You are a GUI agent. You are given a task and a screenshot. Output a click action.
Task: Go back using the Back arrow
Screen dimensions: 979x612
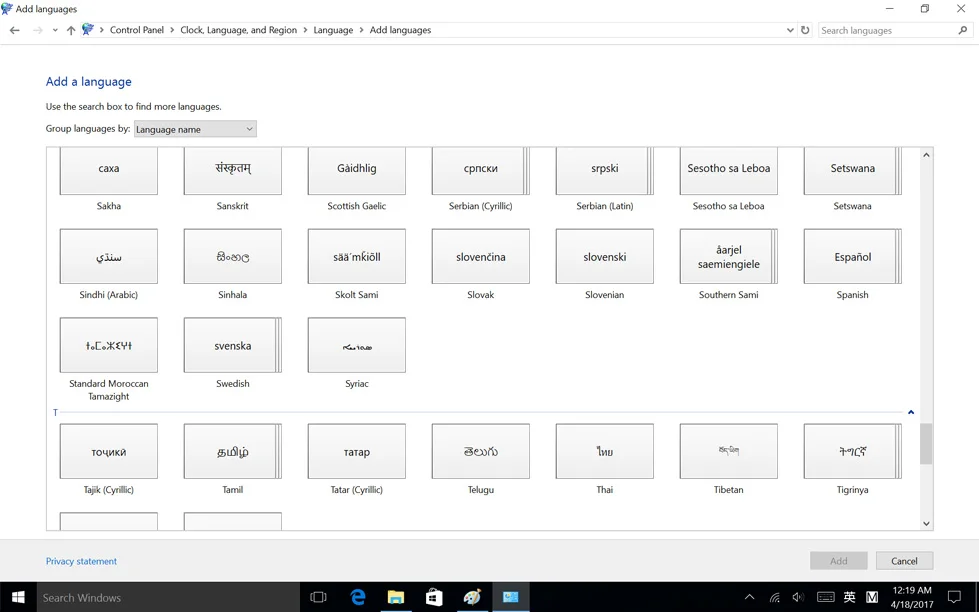(14, 30)
